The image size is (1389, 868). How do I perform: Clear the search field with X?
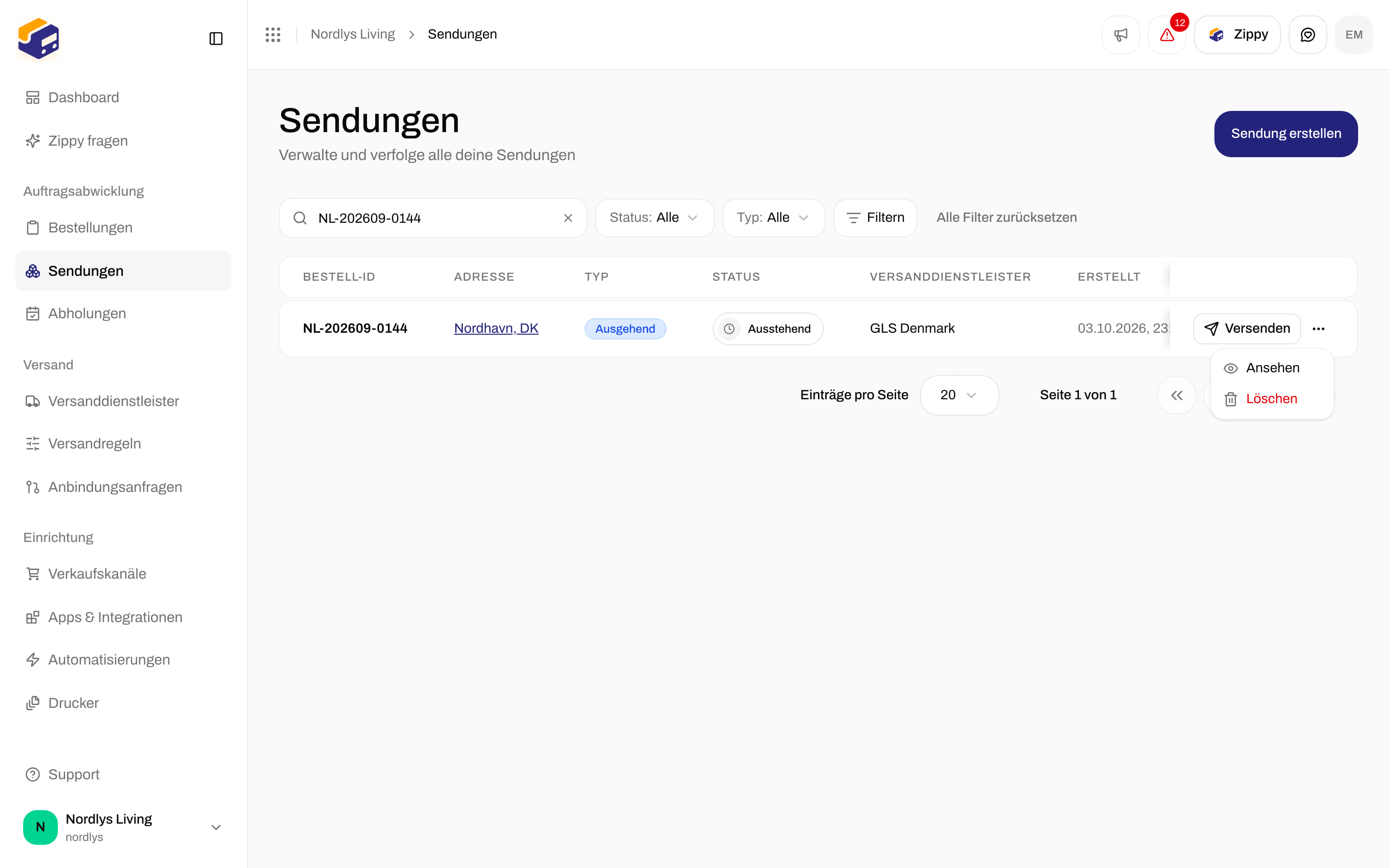(568, 218)
